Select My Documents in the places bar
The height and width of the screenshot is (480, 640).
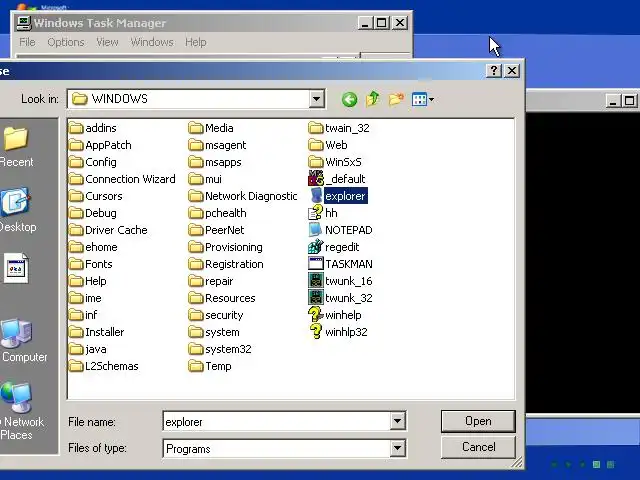[x=16, y=268]
